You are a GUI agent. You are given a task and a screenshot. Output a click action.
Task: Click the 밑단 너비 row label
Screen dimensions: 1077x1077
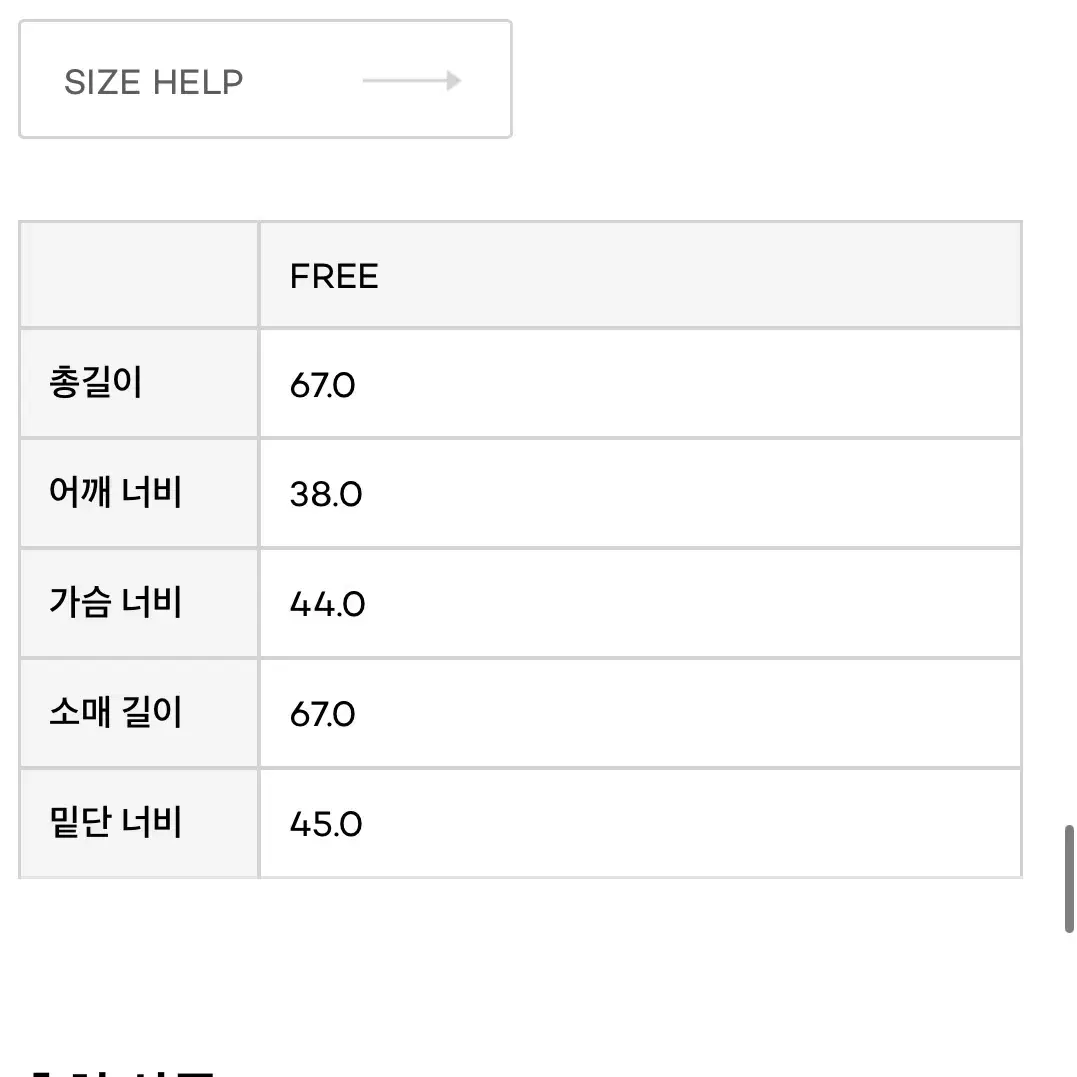coord(115,822)
